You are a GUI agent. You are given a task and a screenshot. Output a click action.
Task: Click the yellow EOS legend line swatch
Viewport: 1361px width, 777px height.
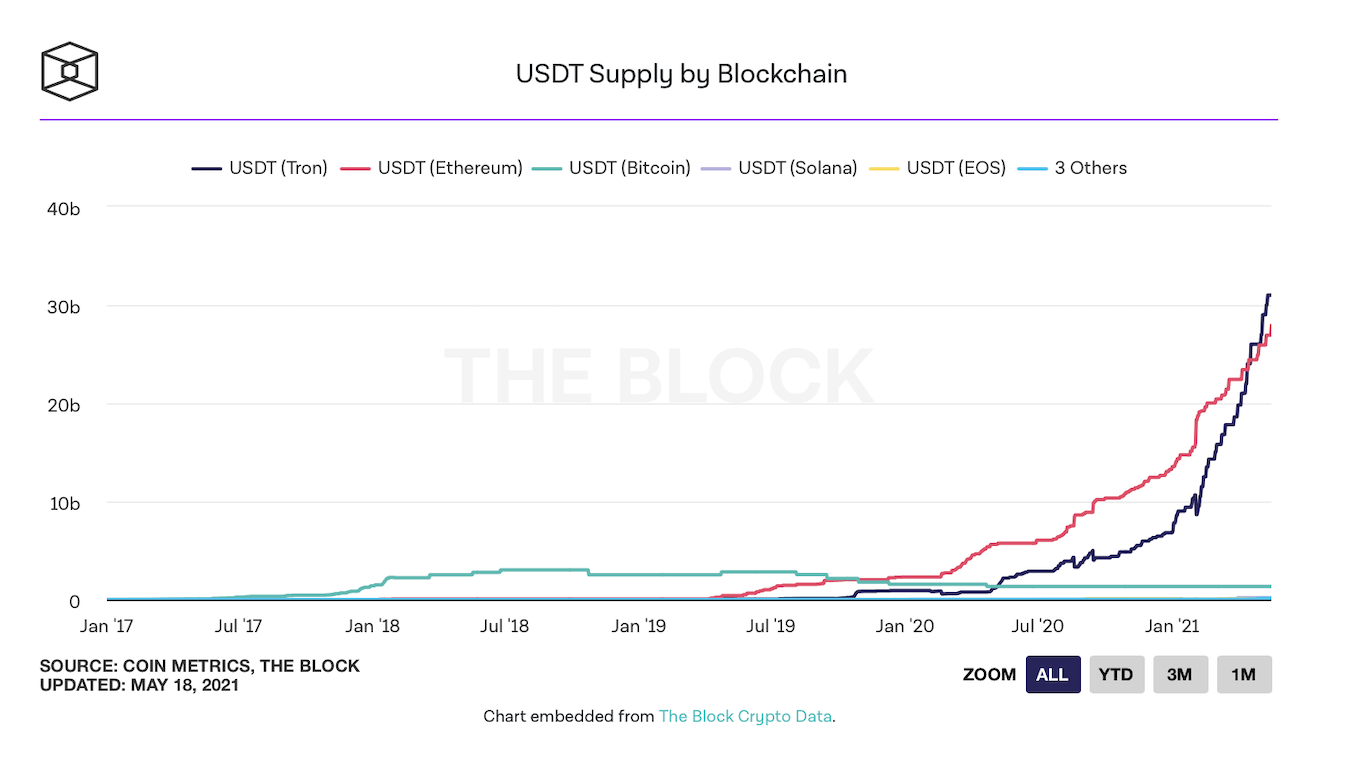tap(886, 169)
